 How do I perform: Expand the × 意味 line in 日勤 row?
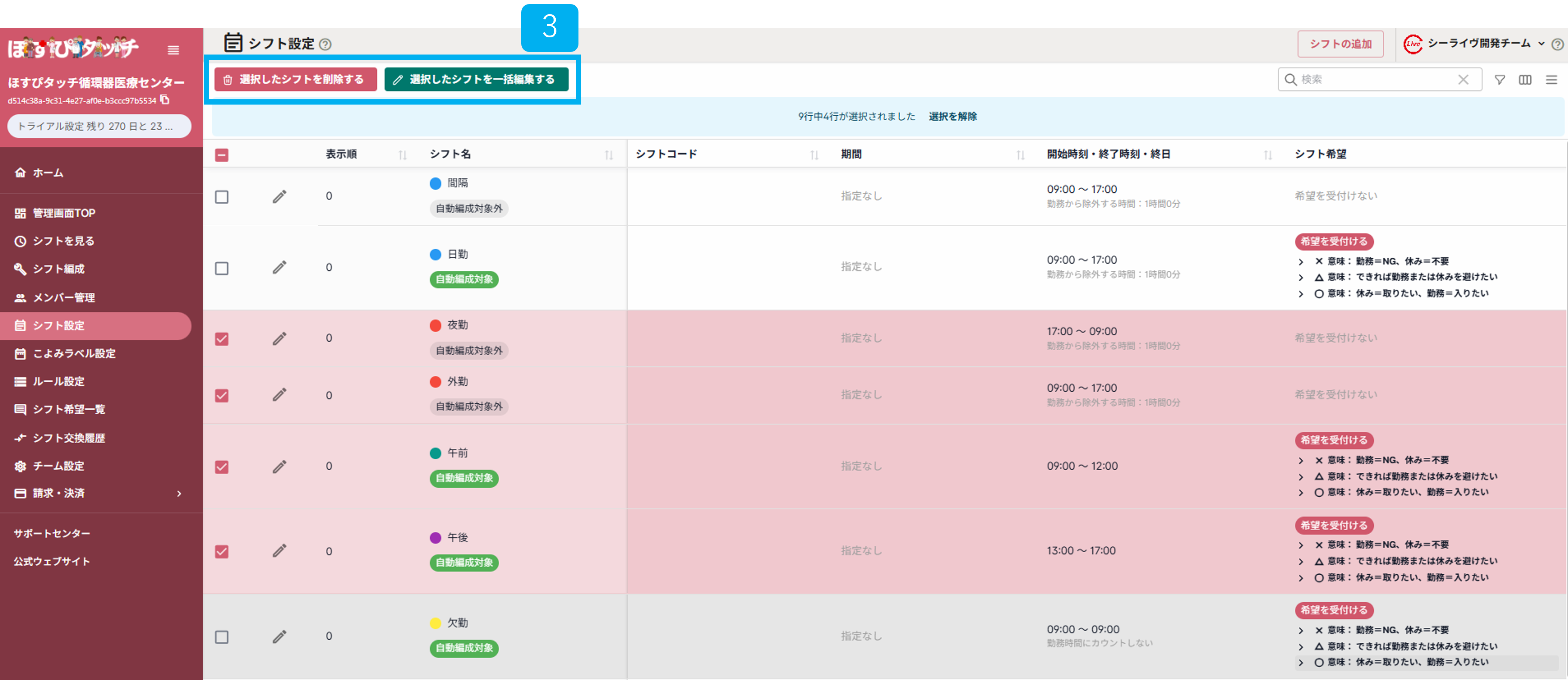click(x=1301, y=261)
